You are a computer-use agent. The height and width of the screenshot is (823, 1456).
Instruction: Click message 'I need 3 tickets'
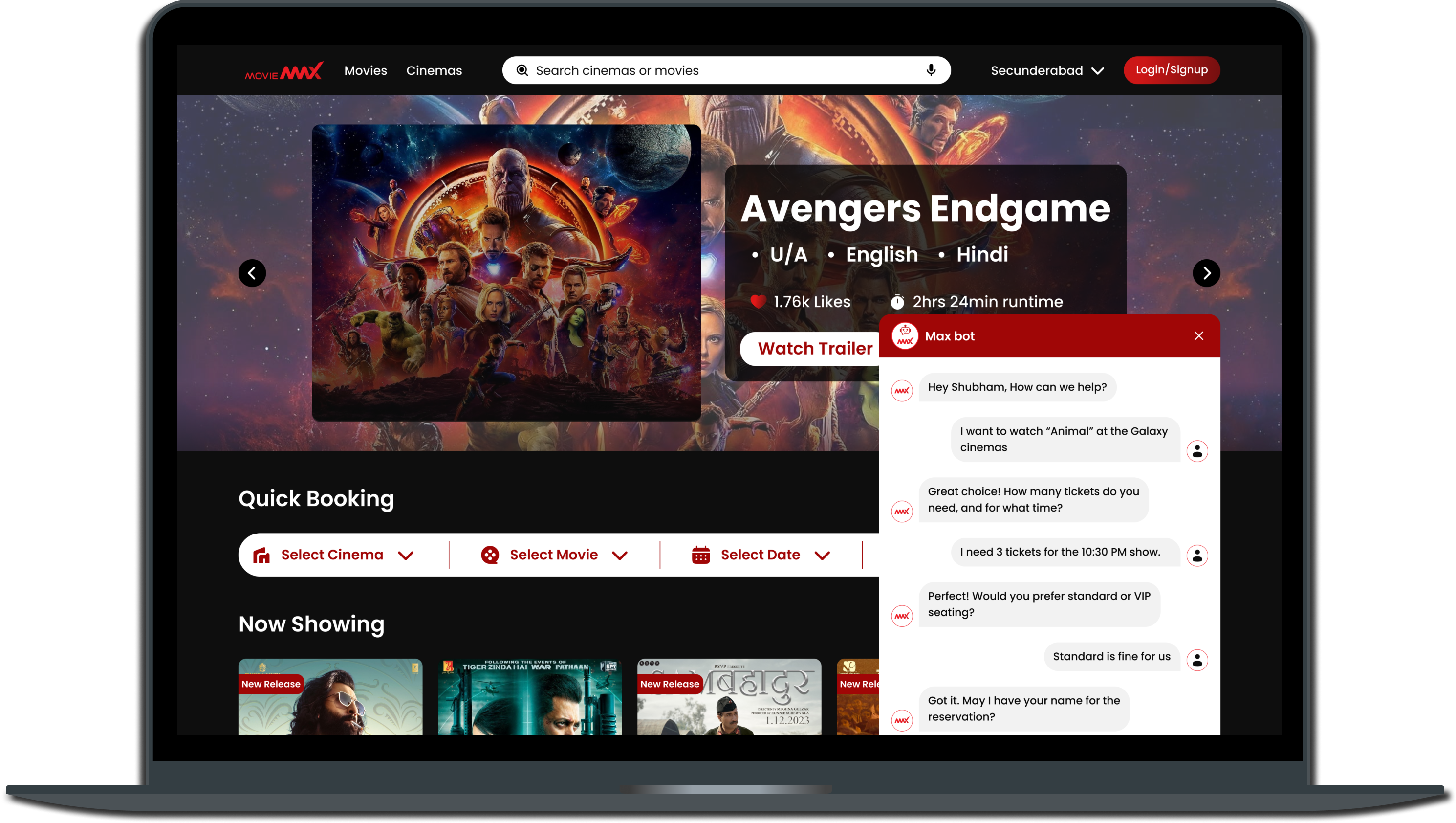click(1065, 552)
